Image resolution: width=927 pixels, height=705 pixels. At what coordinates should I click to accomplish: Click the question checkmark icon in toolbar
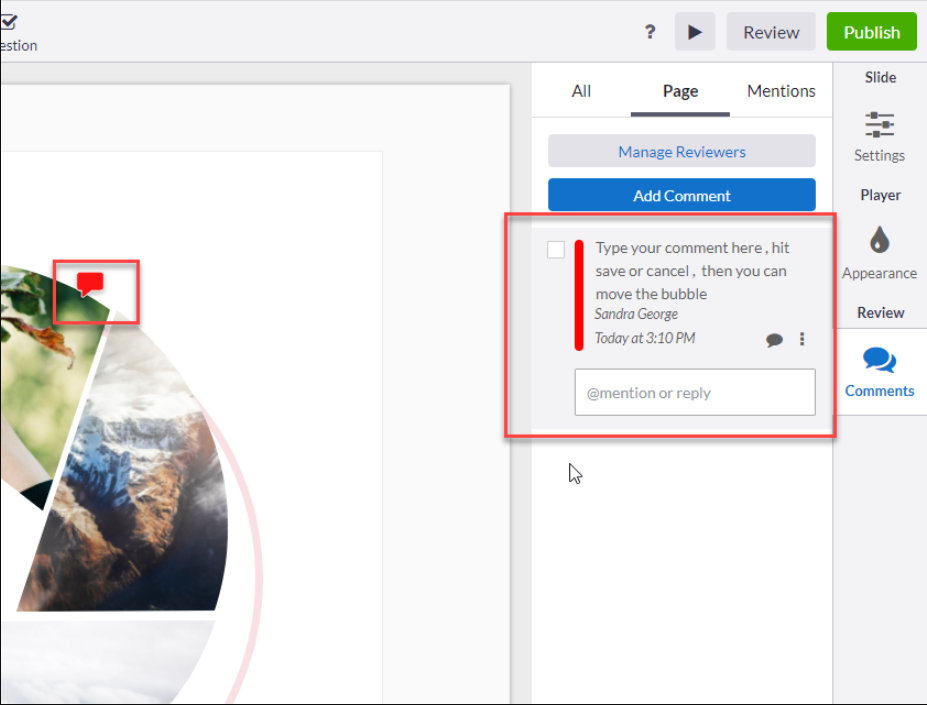pos(8,22)
